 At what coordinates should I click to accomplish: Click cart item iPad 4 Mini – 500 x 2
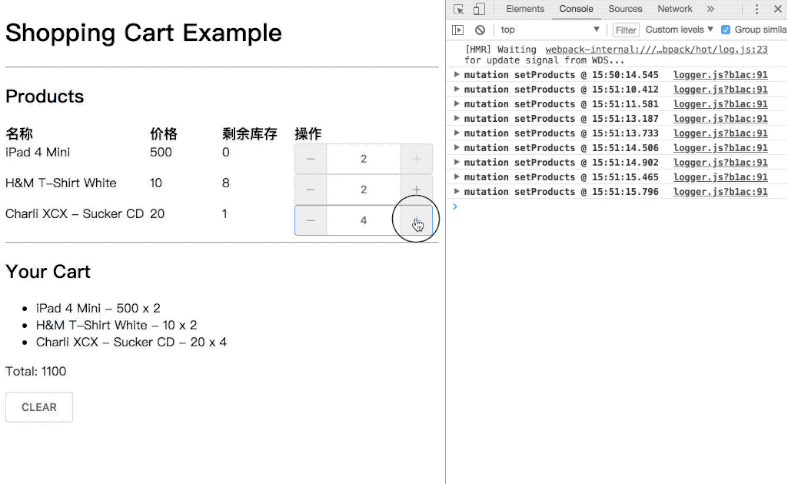click(98, 308)
